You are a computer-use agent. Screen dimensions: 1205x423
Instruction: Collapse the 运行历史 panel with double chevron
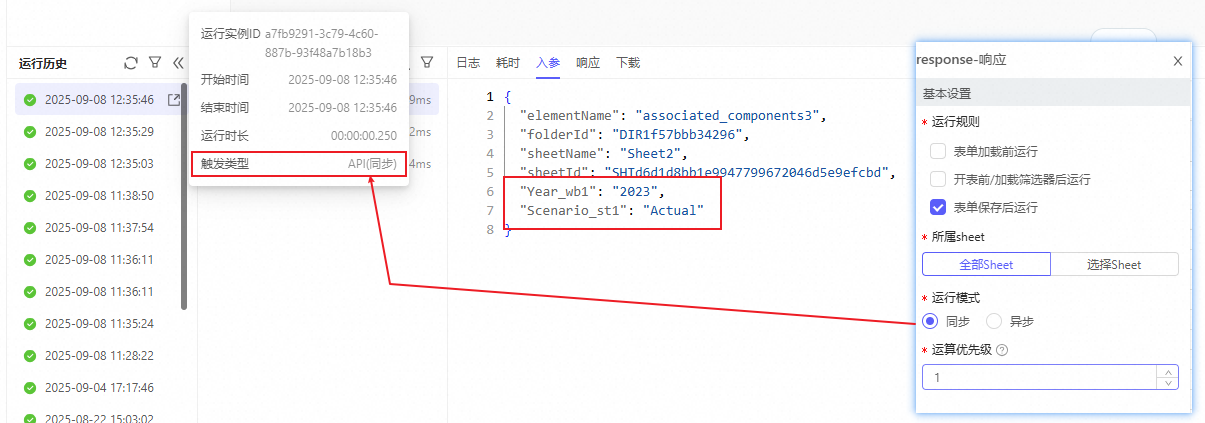pyautogui.click(x=178, y=63)
